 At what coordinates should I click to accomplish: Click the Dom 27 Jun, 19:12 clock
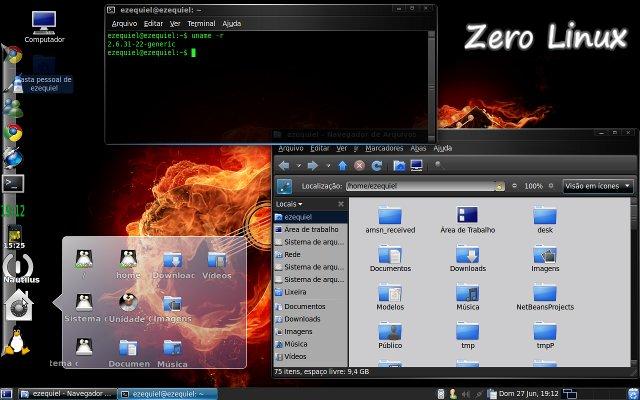coord(529,394)
